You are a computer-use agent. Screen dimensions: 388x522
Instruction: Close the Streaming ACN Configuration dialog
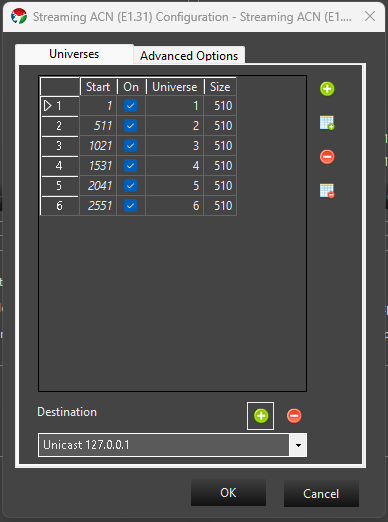(x=370, y=16)
